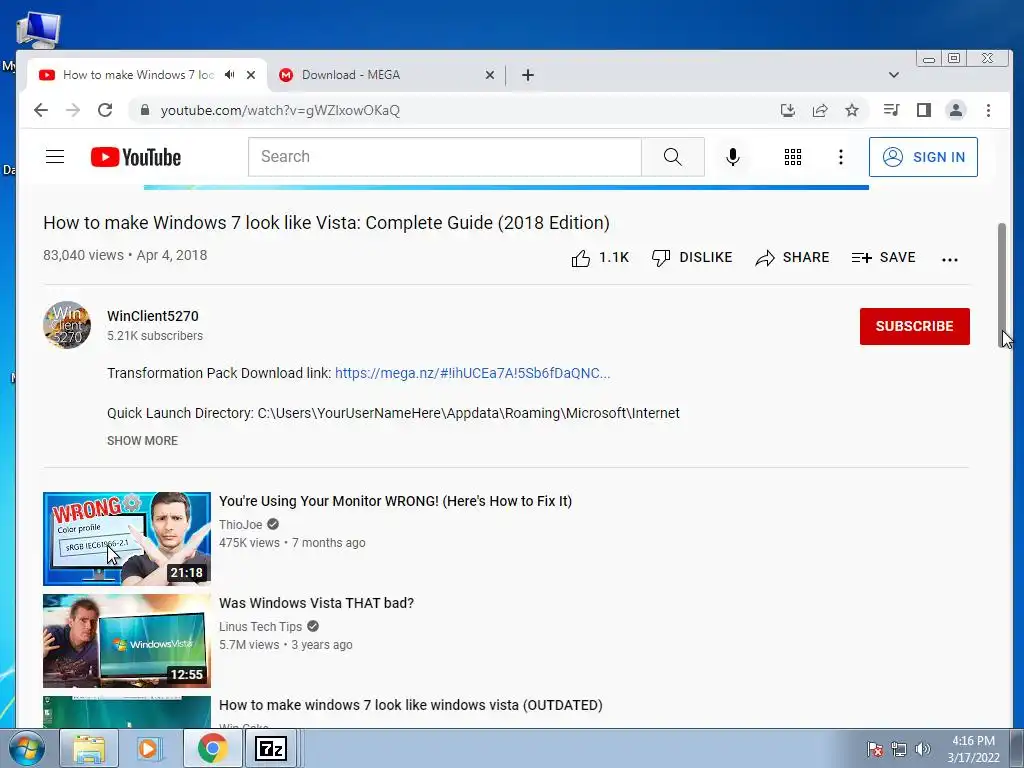Open the system volume tray icon
The image size is (1024, 768).
click(x=923, y=749)
